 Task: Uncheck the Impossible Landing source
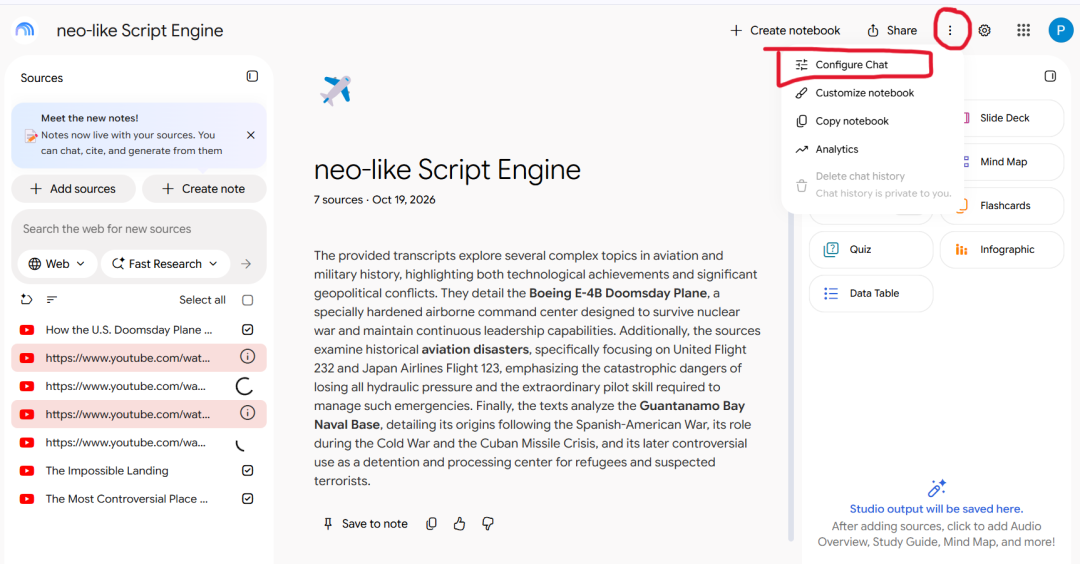pos(248,471)
